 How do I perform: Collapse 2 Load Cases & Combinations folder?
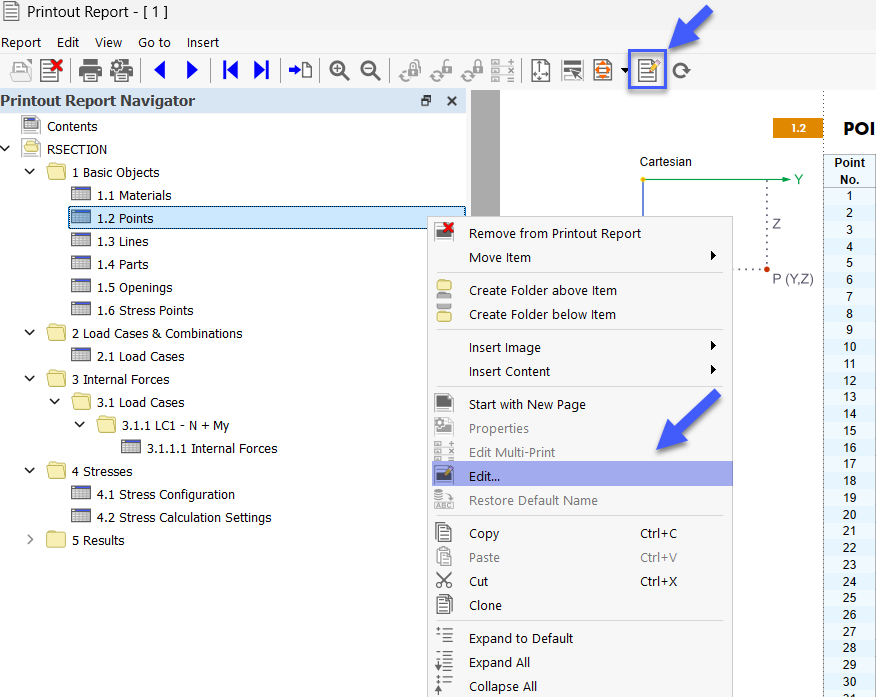point(30,332)
